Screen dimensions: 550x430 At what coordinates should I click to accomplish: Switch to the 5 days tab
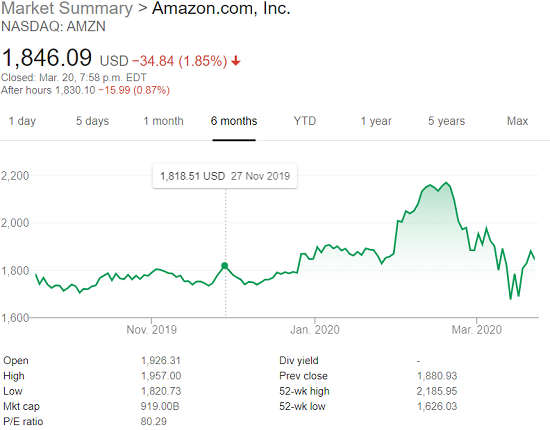point(93,121)
